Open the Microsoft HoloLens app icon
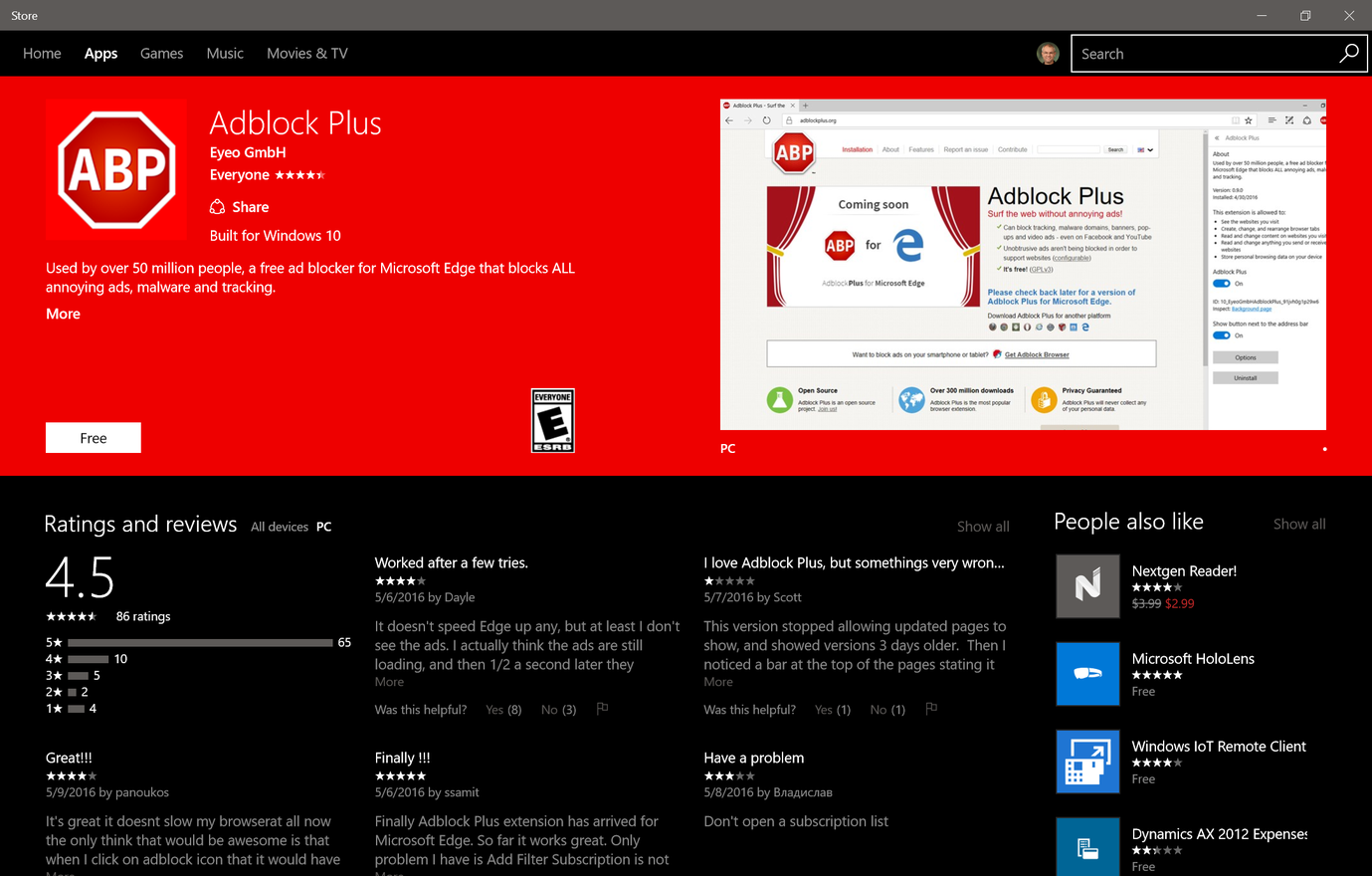The height and width of the screenshot is (876, 1372). pyautogui.click(x=1087, y=674)
